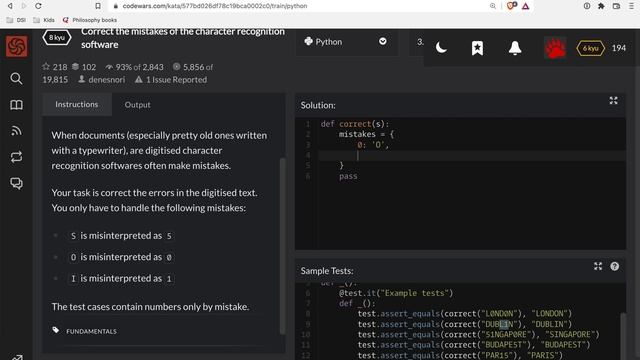Open the Brave Shields lion icon
The width and height of the screenshot is (640, 360).
click(x=511, y=6)
